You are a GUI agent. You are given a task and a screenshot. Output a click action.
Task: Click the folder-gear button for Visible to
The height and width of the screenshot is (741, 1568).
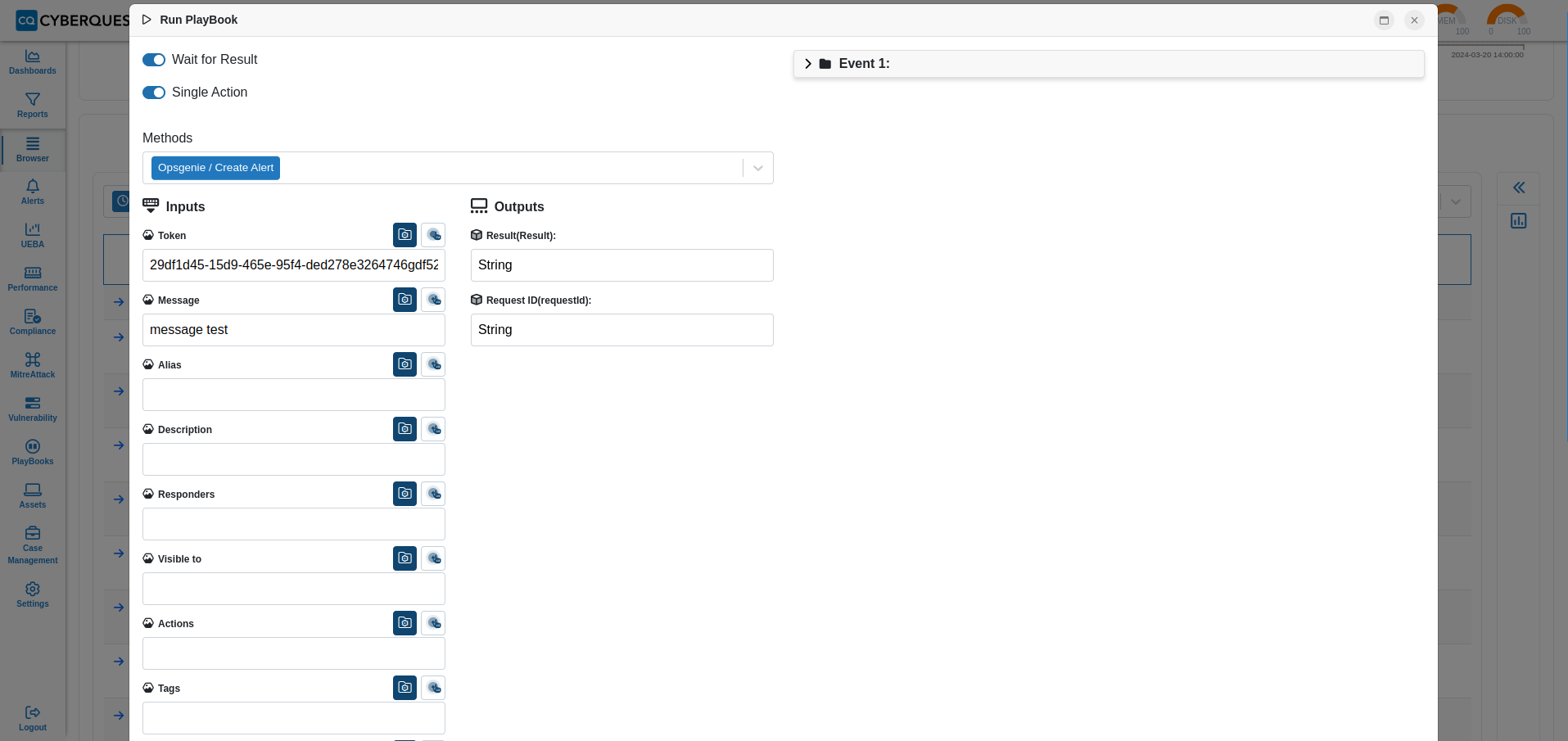pos(404,558)
